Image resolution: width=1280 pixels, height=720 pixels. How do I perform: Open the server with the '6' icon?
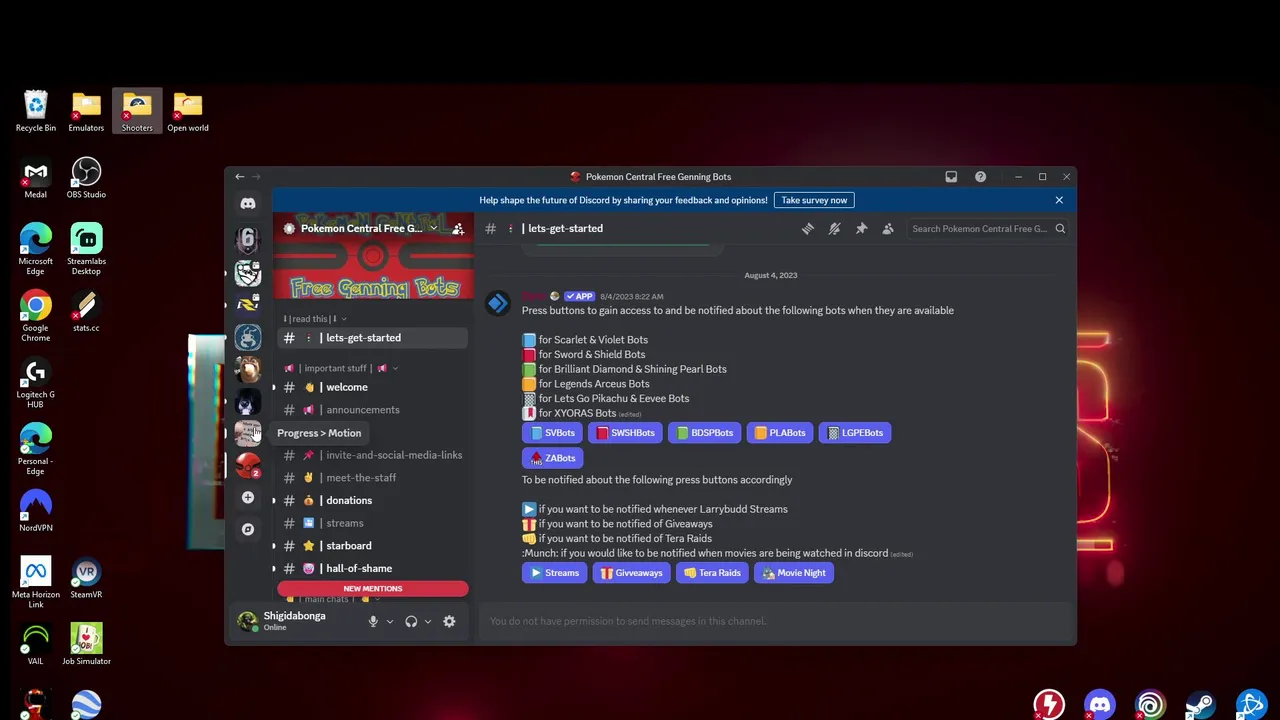(248, 239)
